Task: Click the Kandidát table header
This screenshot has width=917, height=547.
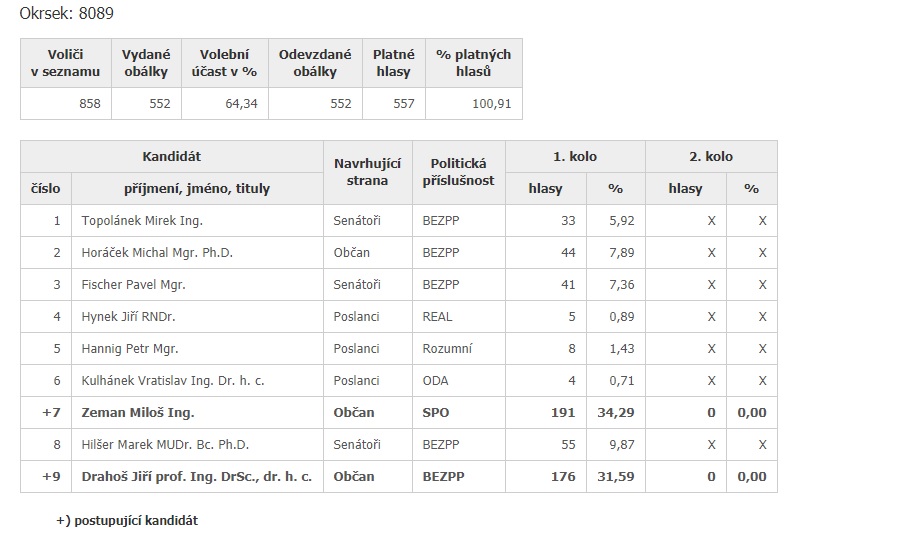Action: pos(171,156)
